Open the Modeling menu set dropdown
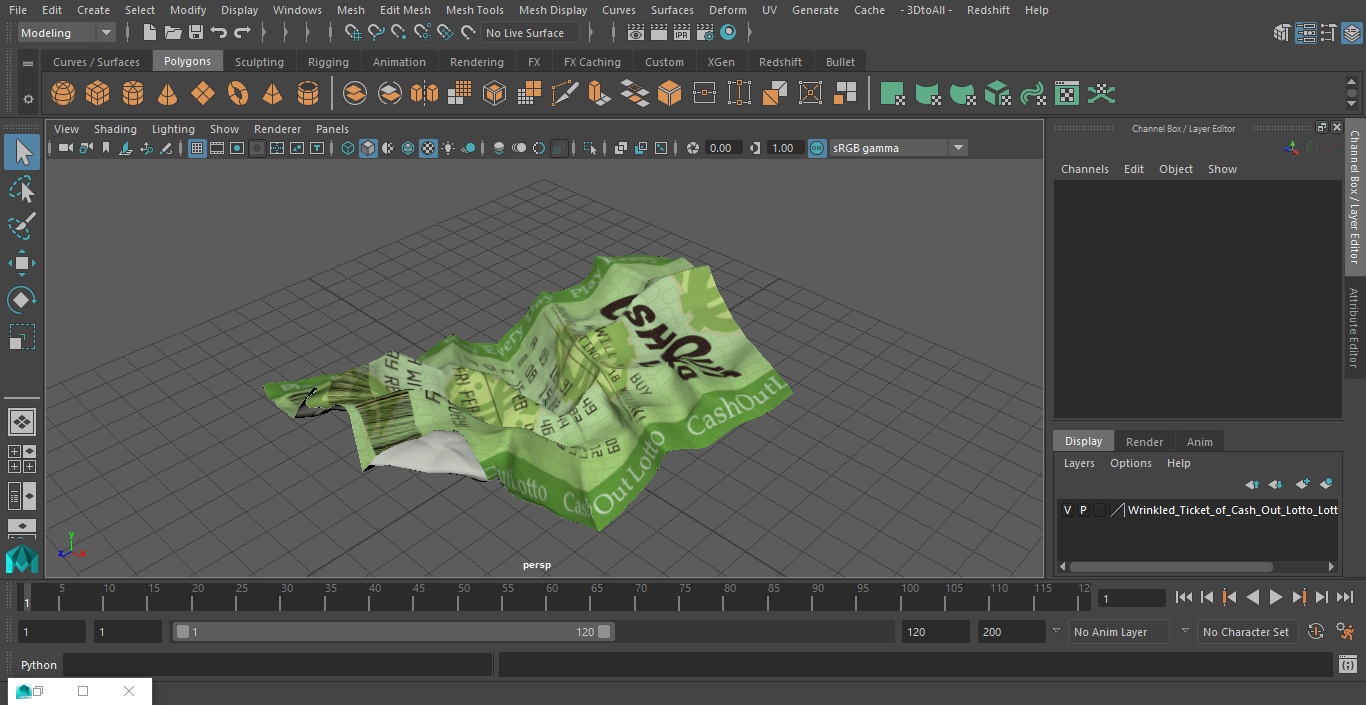 coord(67,33)
